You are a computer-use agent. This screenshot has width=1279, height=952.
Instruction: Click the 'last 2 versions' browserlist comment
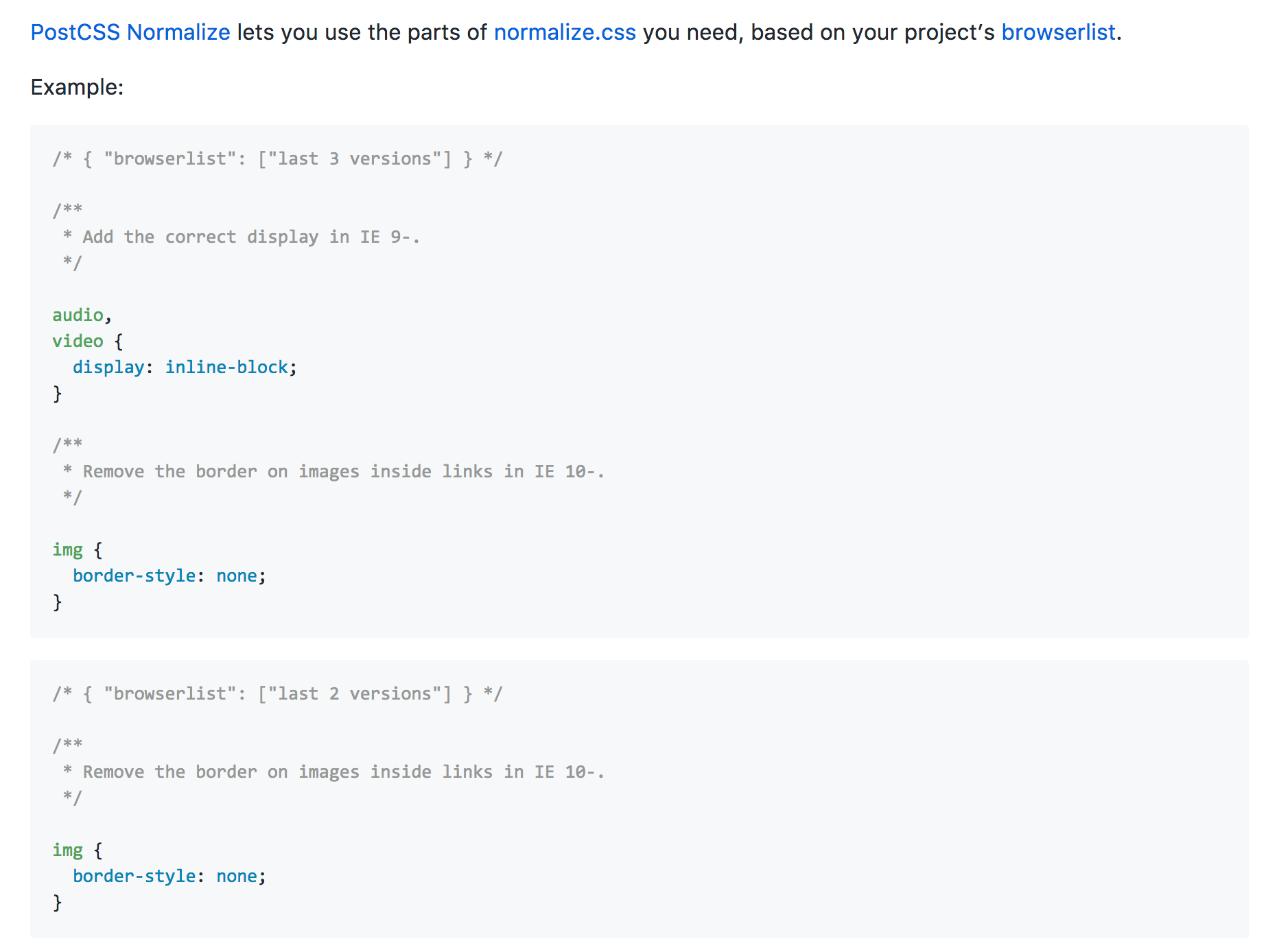278,693
